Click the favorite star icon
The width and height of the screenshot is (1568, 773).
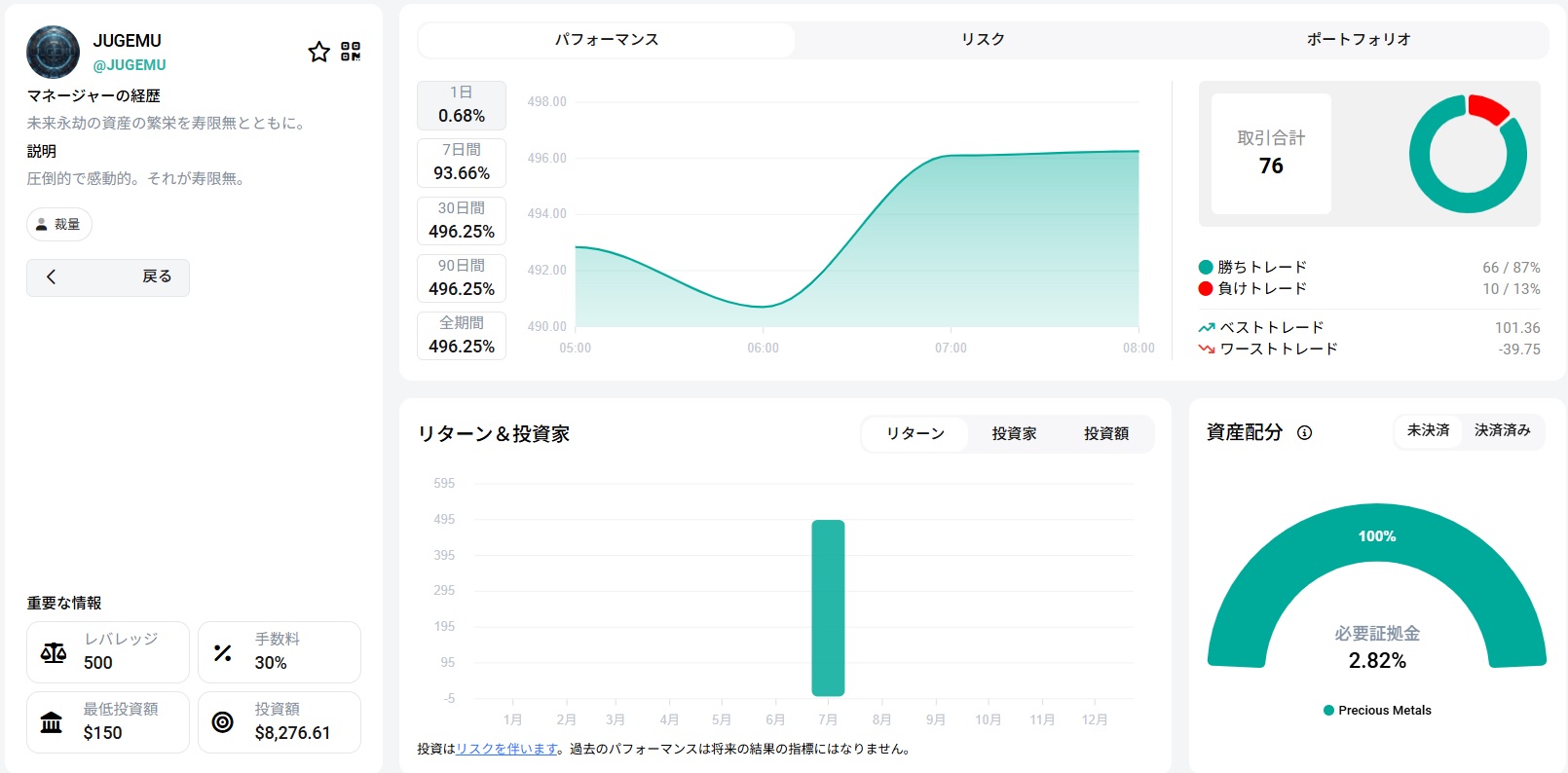click(318, 52)
